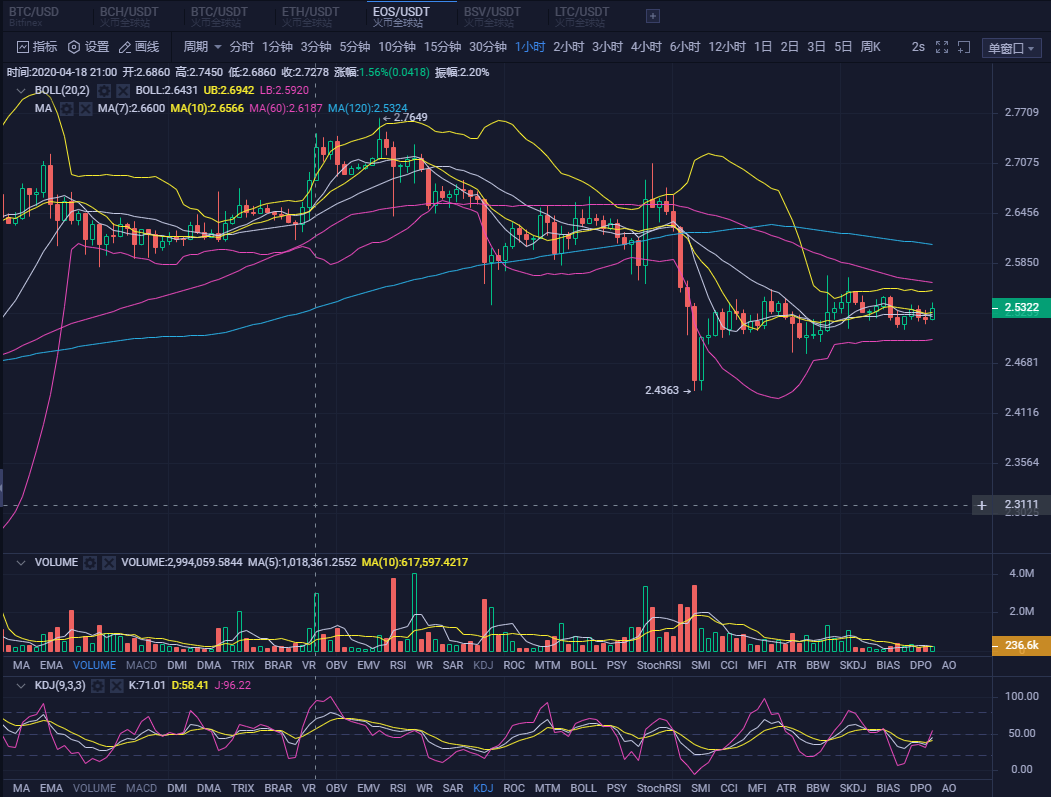Toggle RSI indicator in bottom indicator bar
The image size is (1051, 797).
398,788
